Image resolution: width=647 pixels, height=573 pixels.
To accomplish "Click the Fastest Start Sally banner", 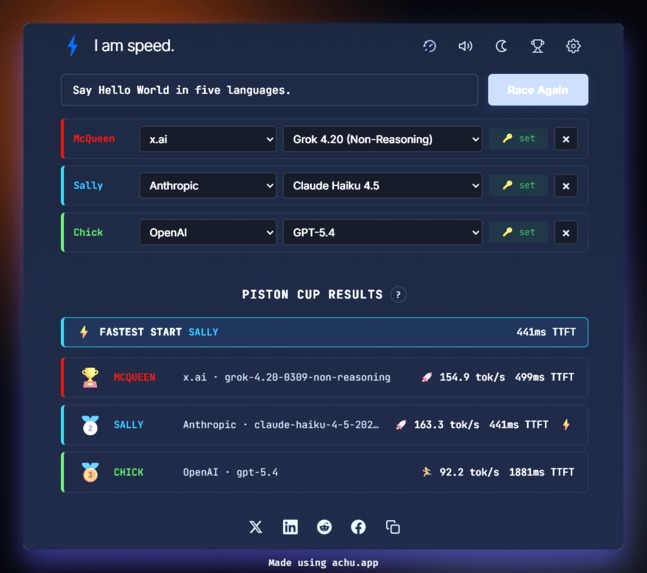I will pyautogui.click(x=325, y=332).
